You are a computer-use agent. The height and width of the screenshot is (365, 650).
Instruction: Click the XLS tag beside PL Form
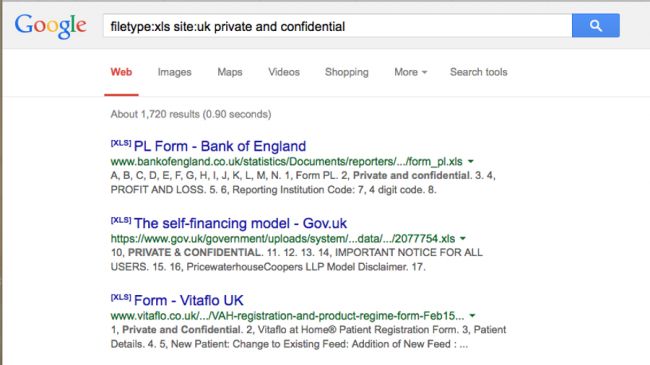pos(121,143)
